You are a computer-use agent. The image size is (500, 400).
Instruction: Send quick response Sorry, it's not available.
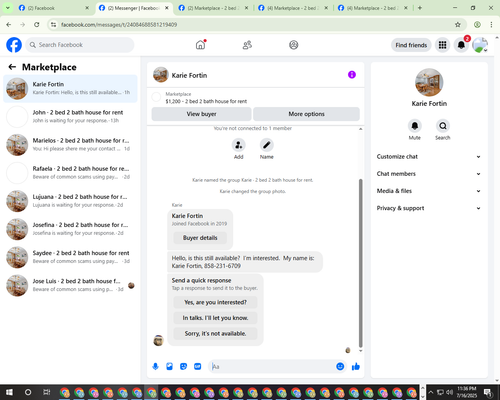215,333
